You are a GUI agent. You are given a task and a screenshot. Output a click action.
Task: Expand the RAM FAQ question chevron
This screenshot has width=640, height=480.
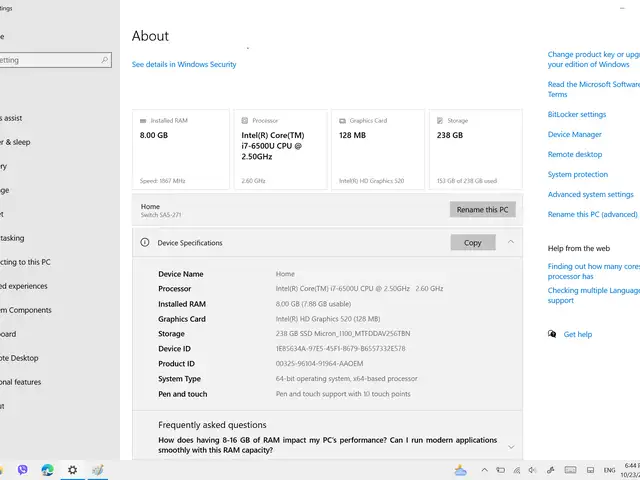pyautogui.click(x=511, y=447)
